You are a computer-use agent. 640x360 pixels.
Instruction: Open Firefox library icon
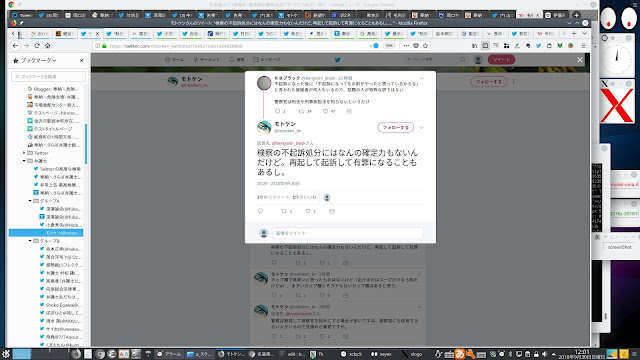coord(475,46)
